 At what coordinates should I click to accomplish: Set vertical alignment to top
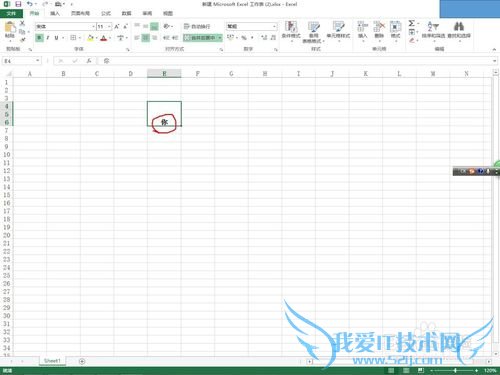pyautogui.click(x=137, y=26)
